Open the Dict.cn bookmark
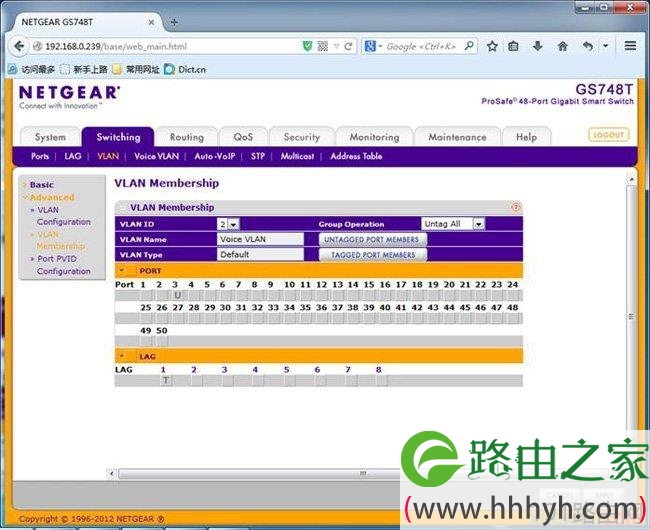This screenshot has height=530, width=650. (185, 70)
